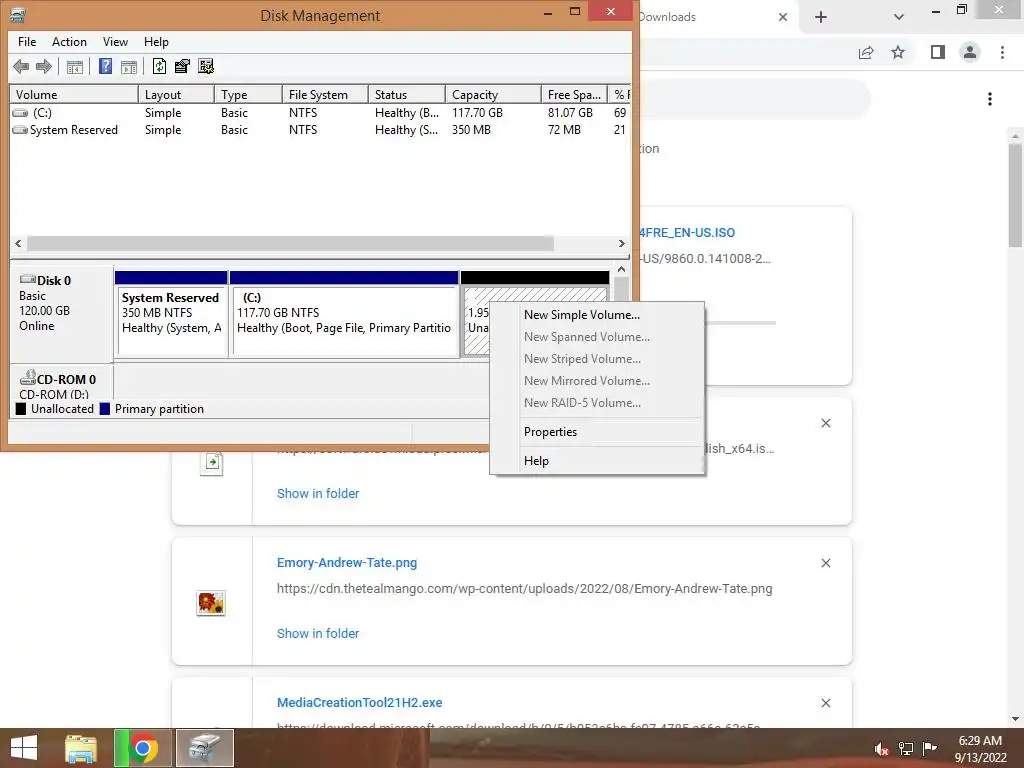Image resolution: width=1024 pixels, height=768 pixels.
Task: Click the Back arrow in Disk Management toolbar
Action: click(21, 66)
